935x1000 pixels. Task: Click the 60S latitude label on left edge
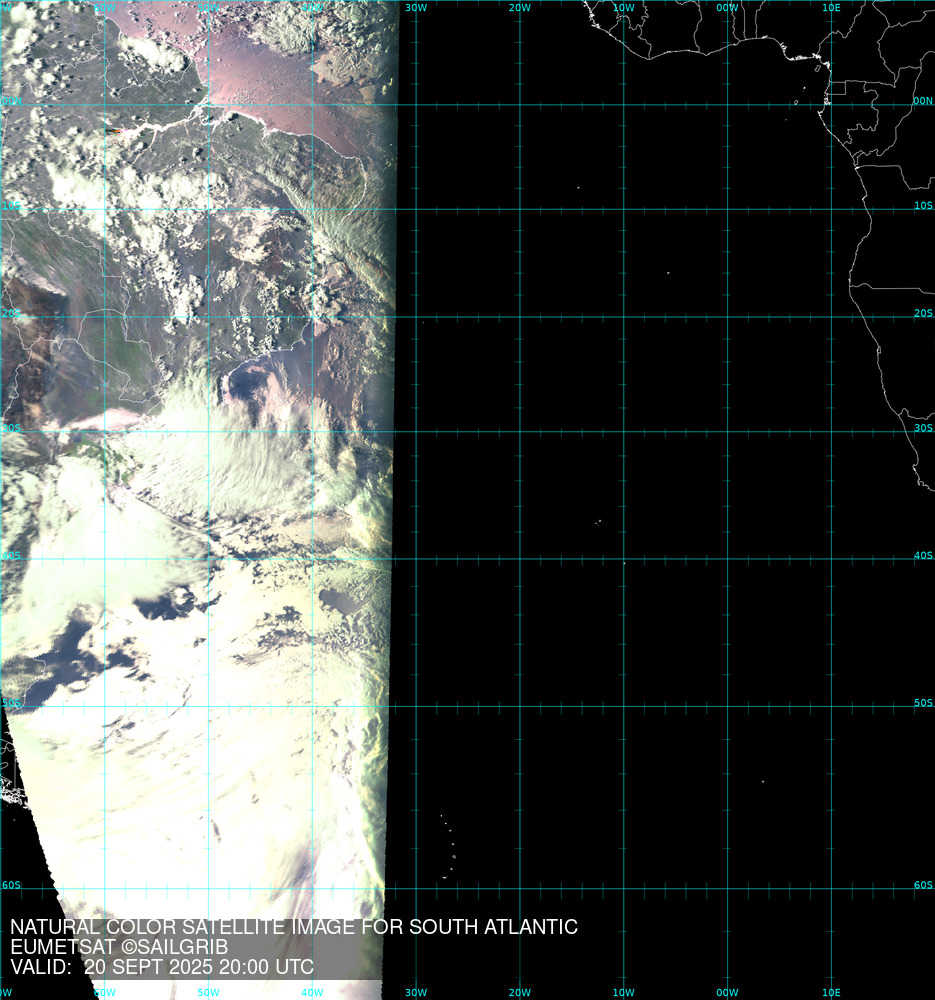11,885
